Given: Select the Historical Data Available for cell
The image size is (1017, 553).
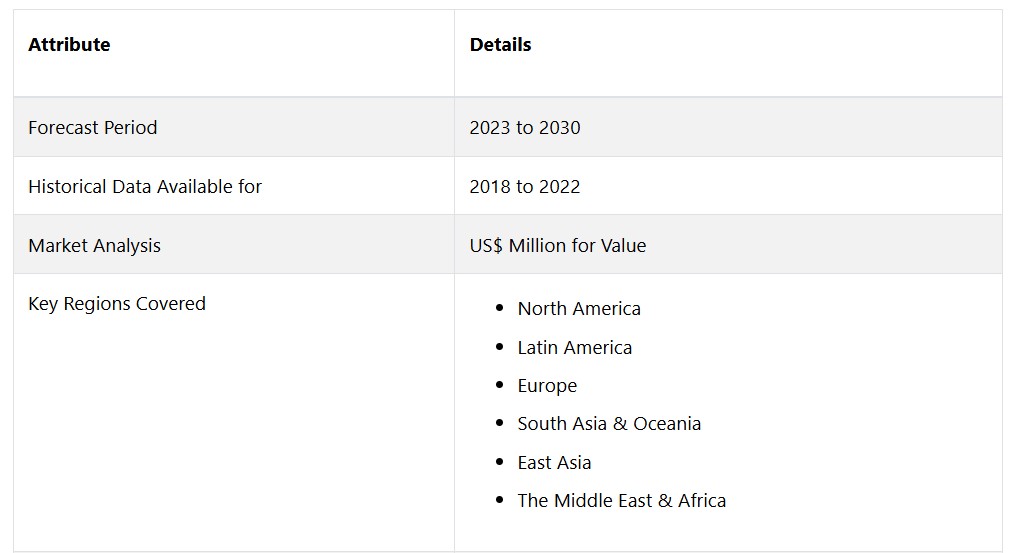Looking at the screenshot, I should tap(145, 187).
